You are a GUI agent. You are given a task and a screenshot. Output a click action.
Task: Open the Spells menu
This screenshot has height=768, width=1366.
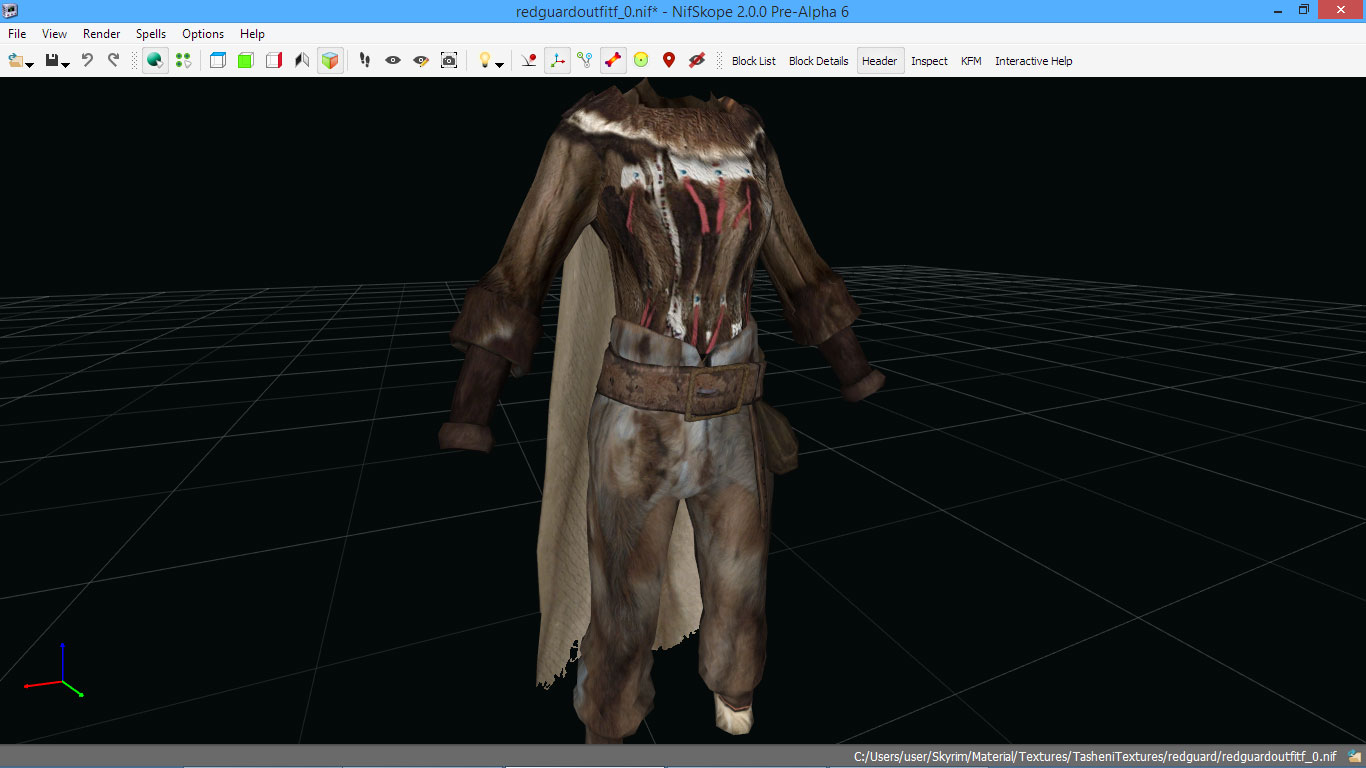[151, 34]
